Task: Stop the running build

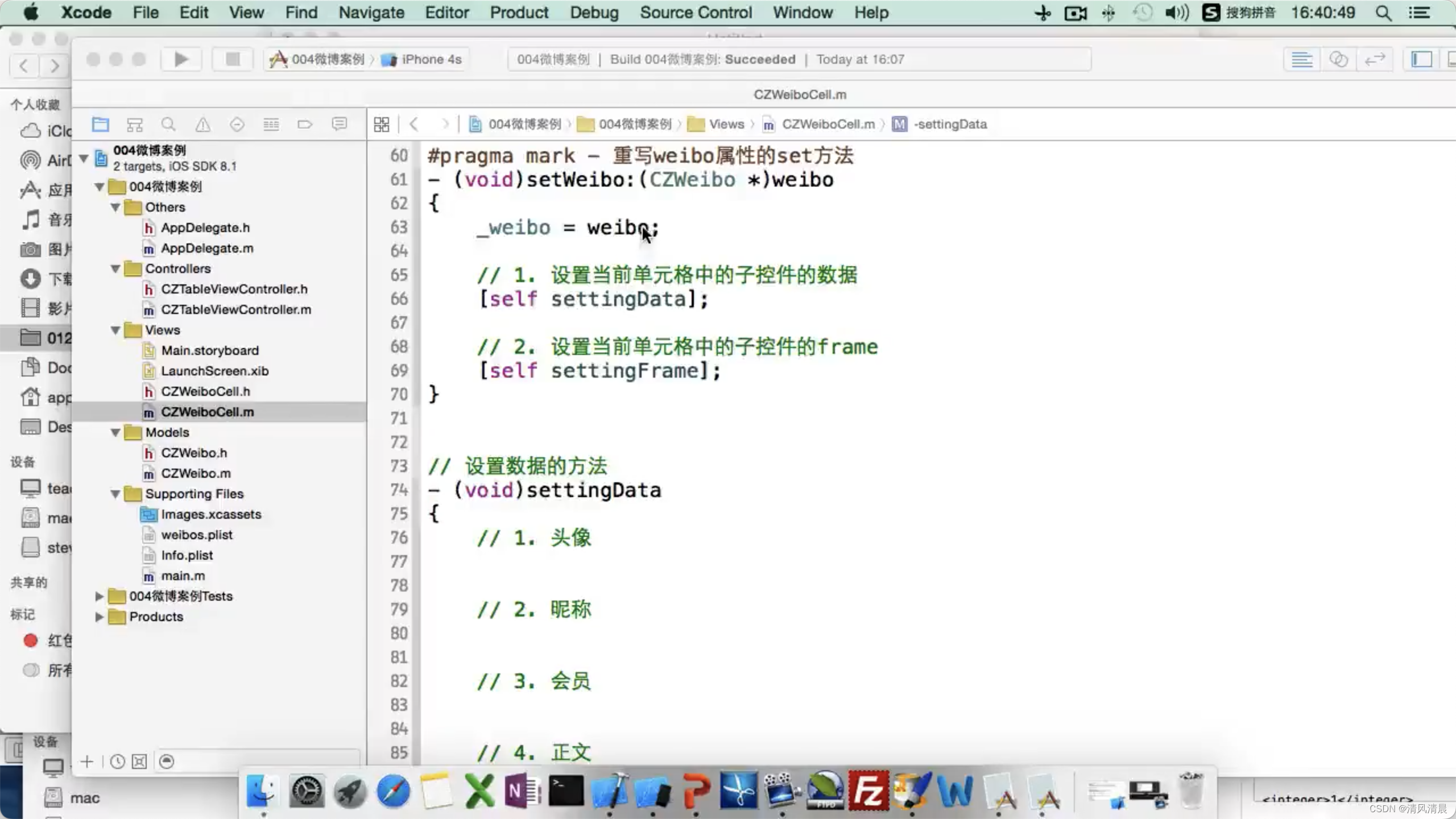Action: 233,59
